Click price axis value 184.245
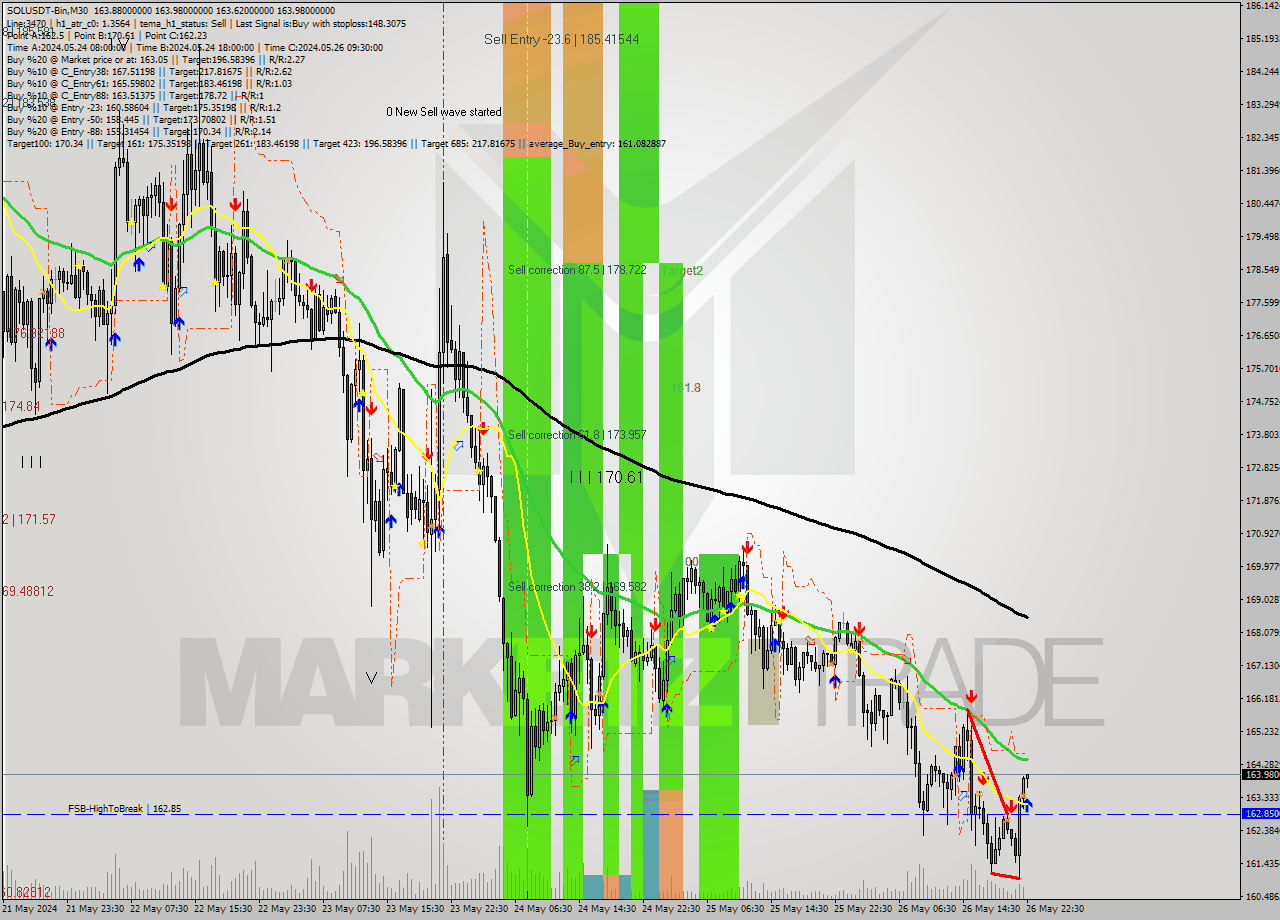The image size is (1280, 920). click(x=1262, y=71)
